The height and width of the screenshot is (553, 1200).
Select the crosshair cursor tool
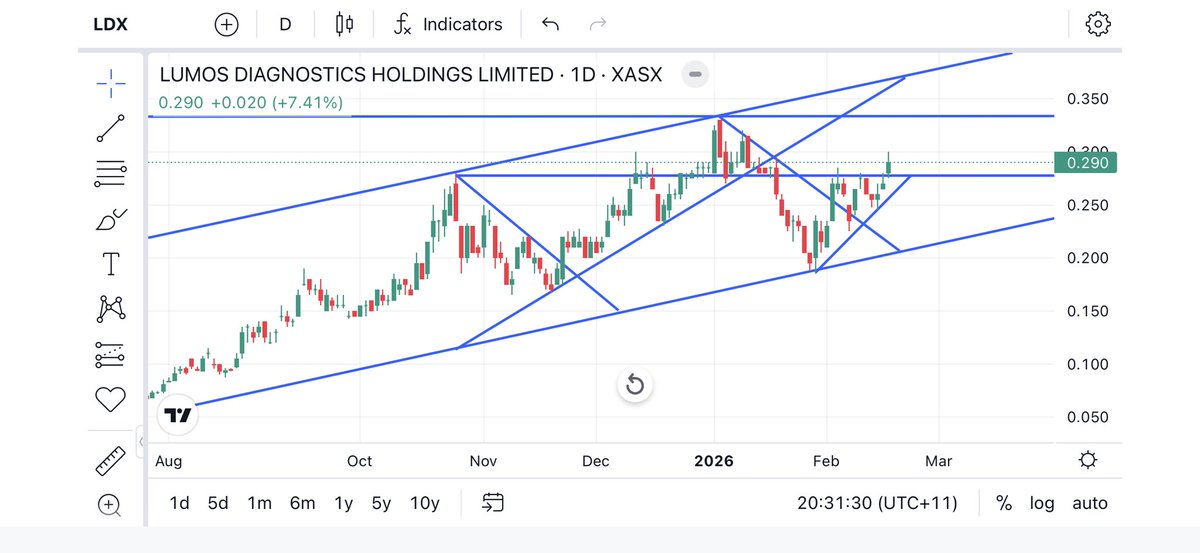111,84
